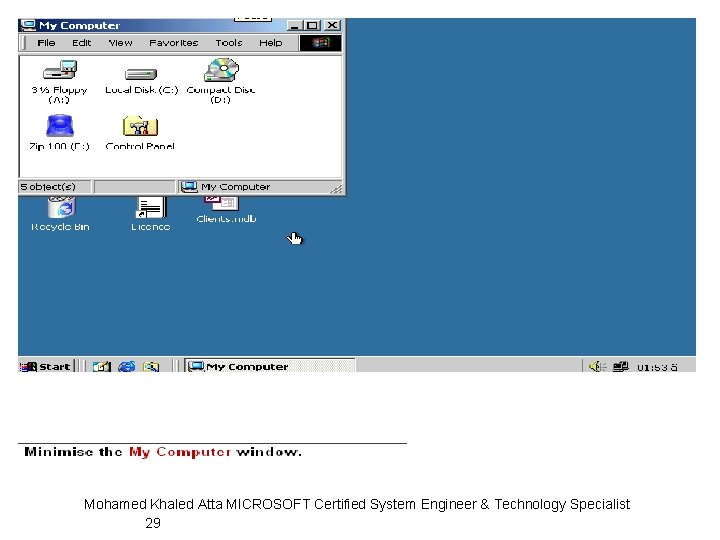Click the volume speaker tray icon
This screenshot has width=720, height=540.
597,366
